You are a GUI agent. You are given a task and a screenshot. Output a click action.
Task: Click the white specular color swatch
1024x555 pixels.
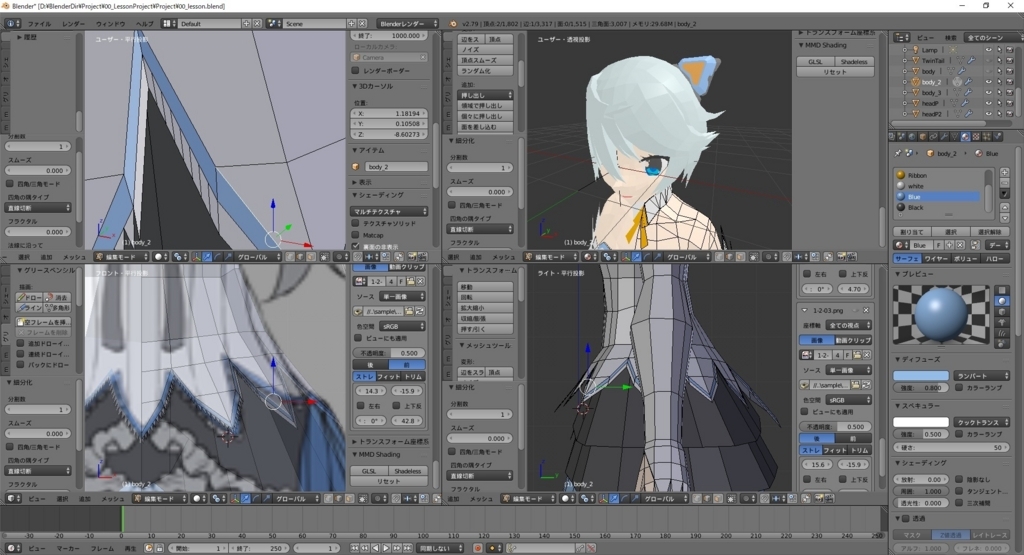point(921,422)
